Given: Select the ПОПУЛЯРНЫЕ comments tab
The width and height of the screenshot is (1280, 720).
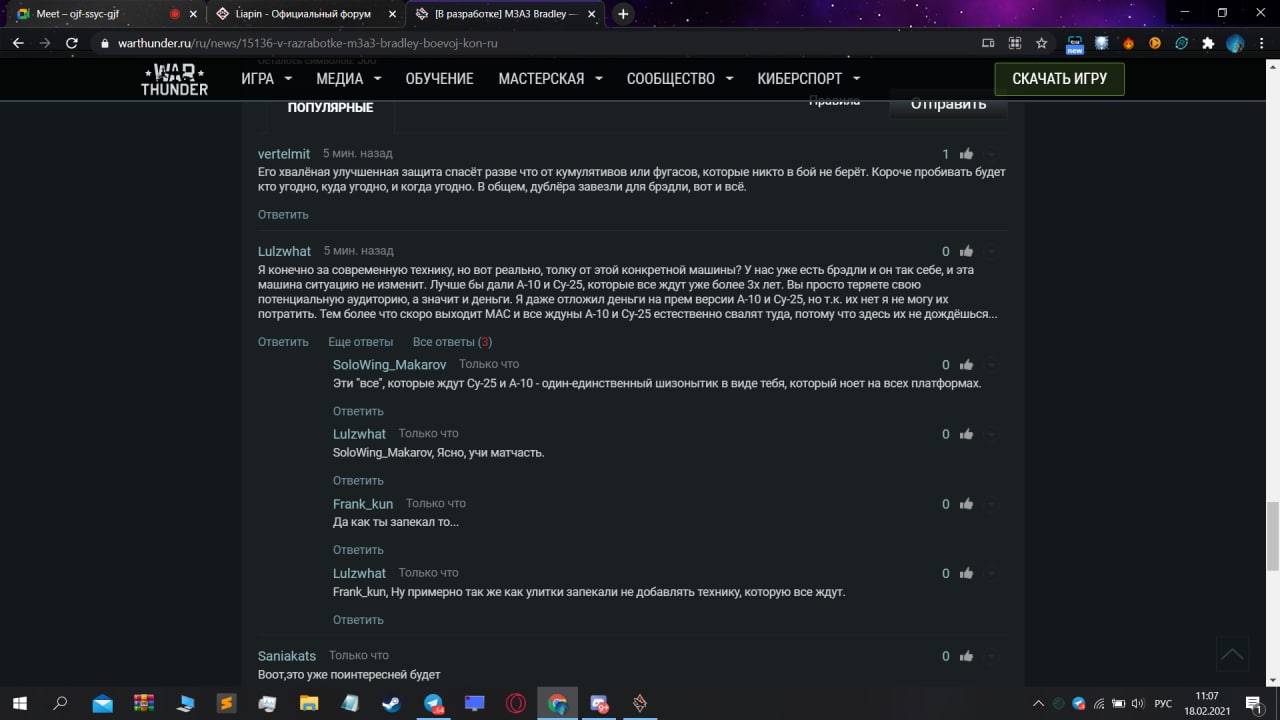Looking at the screenshot, I should (x=330, y=108).
